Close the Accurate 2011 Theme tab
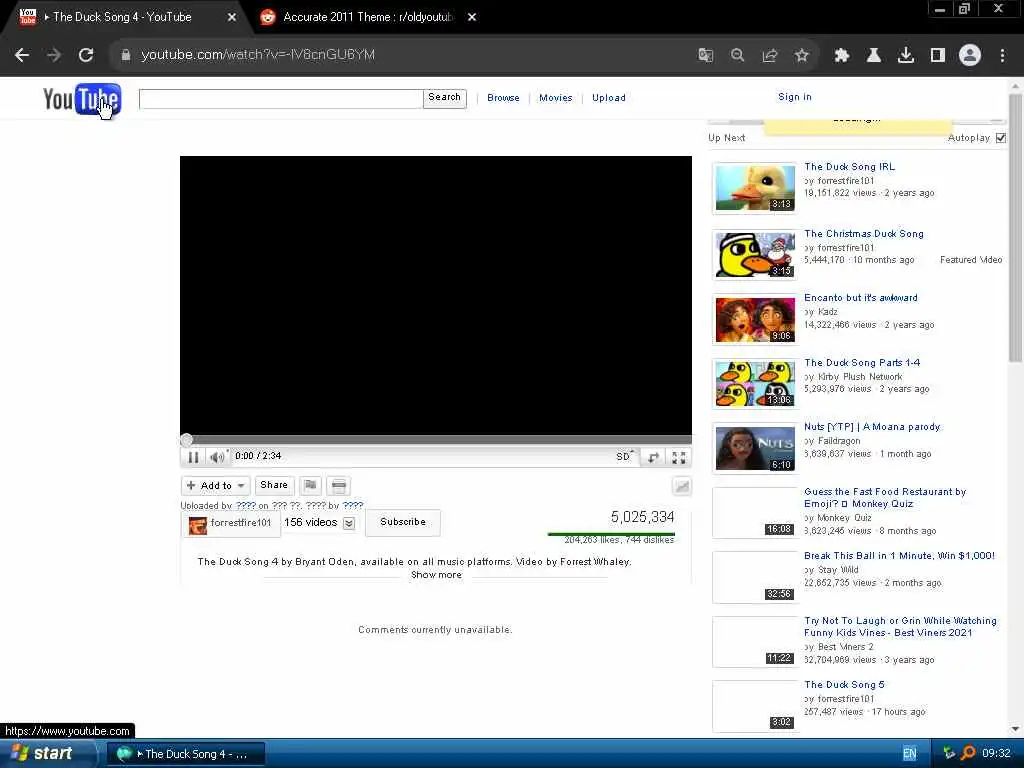This screenshot has width=1024, height=768. (472, 17)
